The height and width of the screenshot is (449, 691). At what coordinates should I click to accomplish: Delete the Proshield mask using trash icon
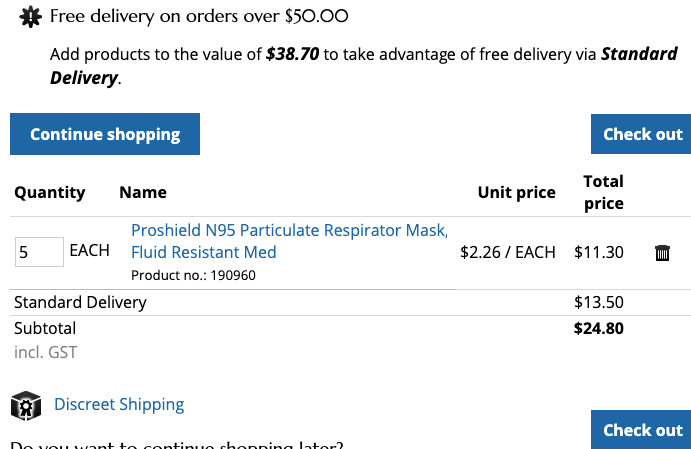coord(661,253)
